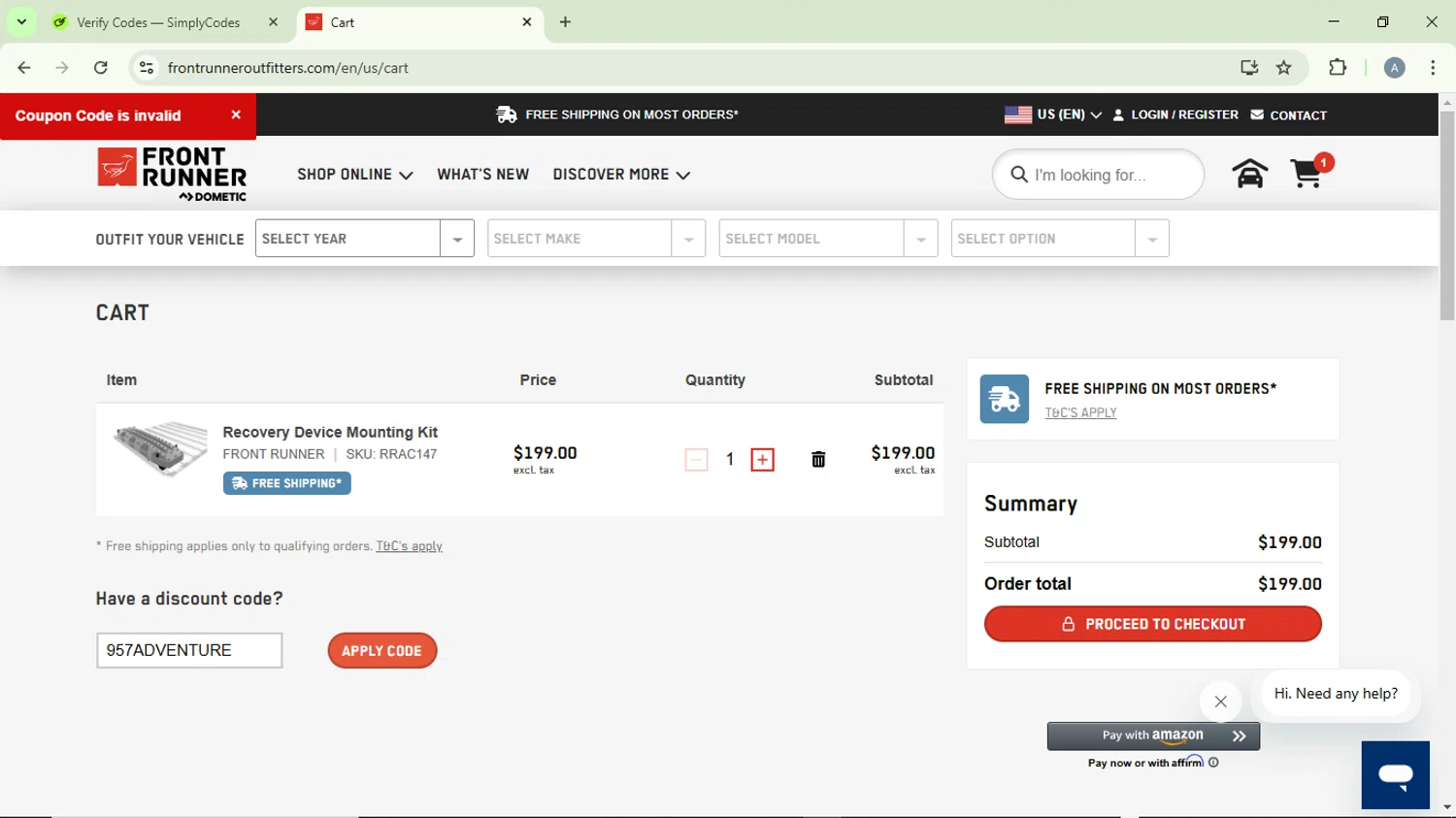
Task: Open US (EN) region selector
Action: (1053, 115)
